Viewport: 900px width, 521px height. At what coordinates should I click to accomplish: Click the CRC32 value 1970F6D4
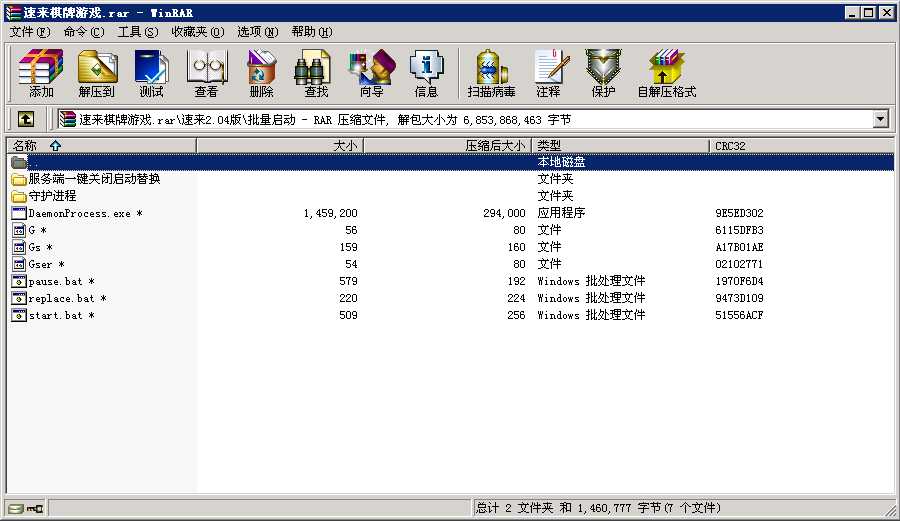(739, 281)
